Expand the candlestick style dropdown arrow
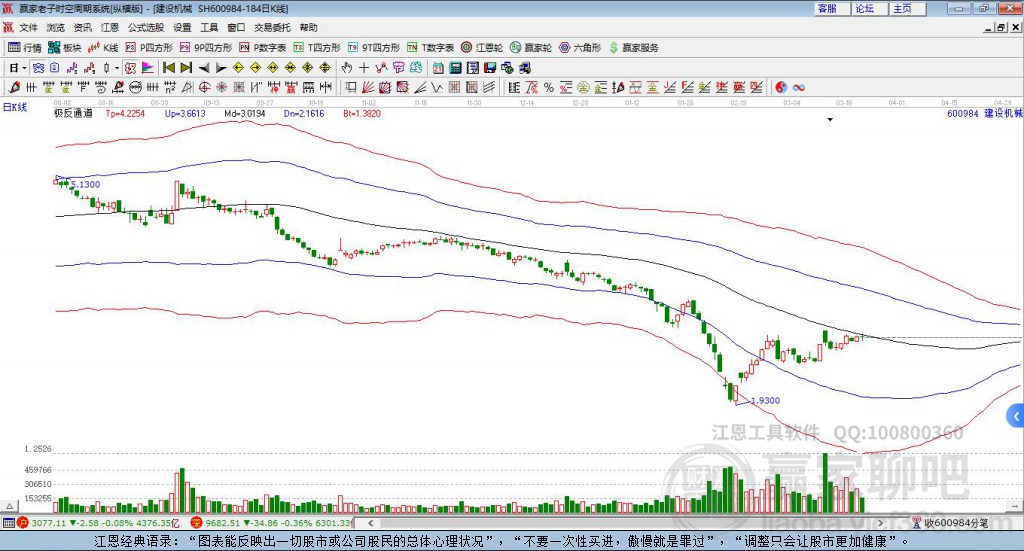Viewport: 1024px width, 551px height. [117, 68]
